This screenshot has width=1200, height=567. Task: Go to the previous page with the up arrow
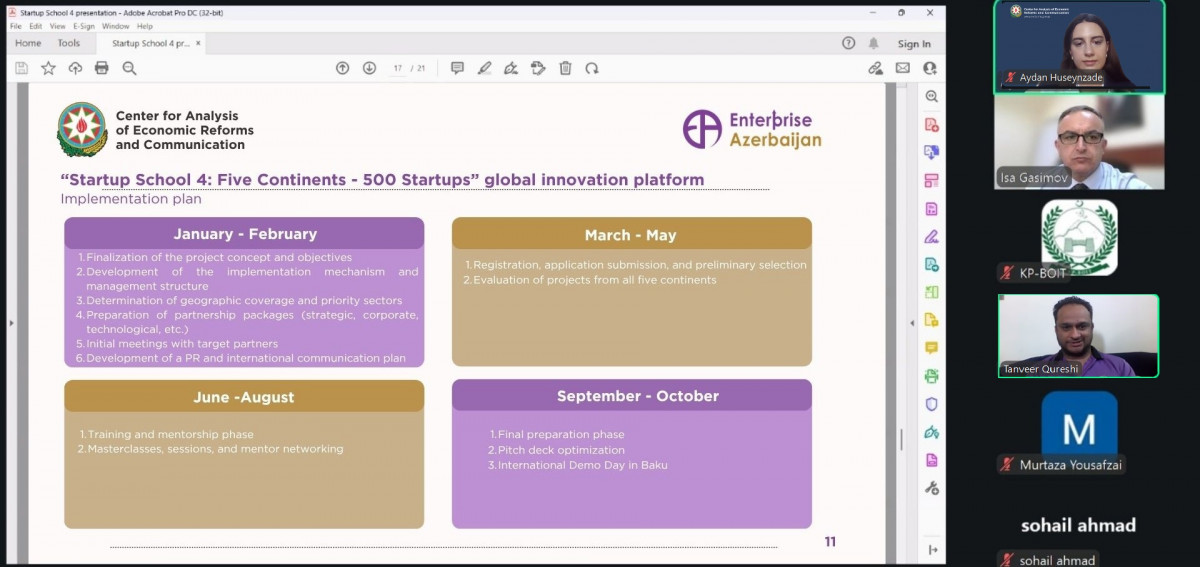(x=342, y=68)
